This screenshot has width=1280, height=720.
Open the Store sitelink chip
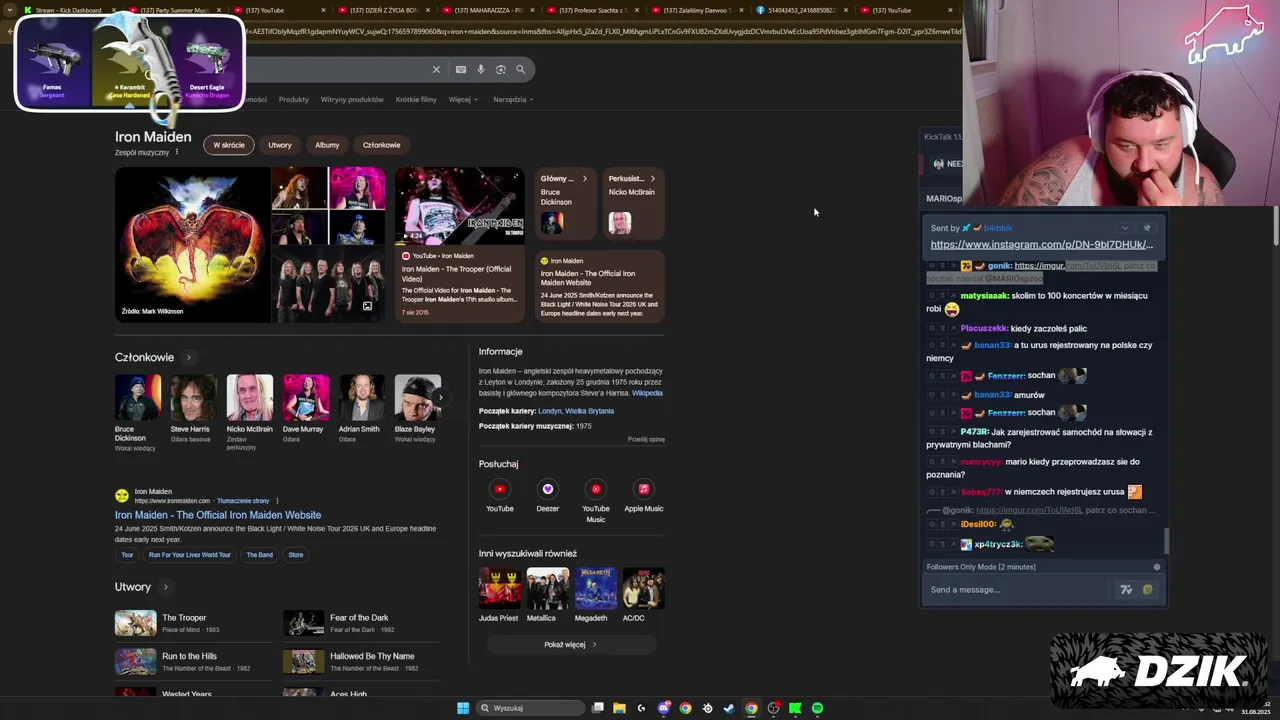click(x=296, y=555)
